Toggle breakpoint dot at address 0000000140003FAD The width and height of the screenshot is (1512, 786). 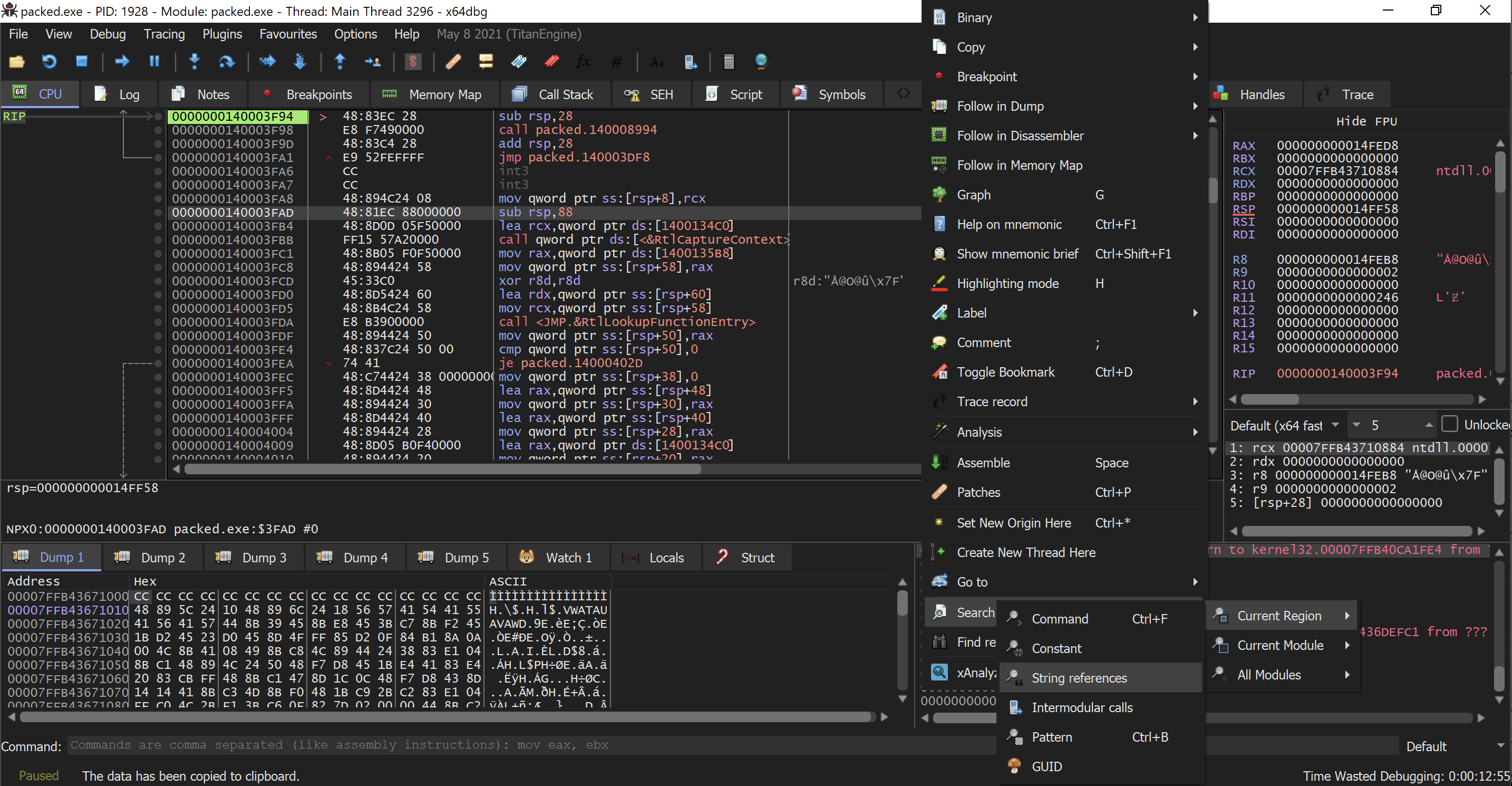[158, 213]
